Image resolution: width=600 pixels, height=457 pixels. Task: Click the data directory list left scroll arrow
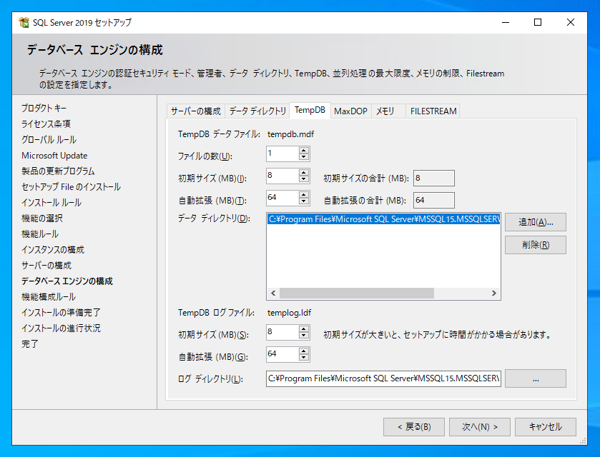(x=273, y=293)
